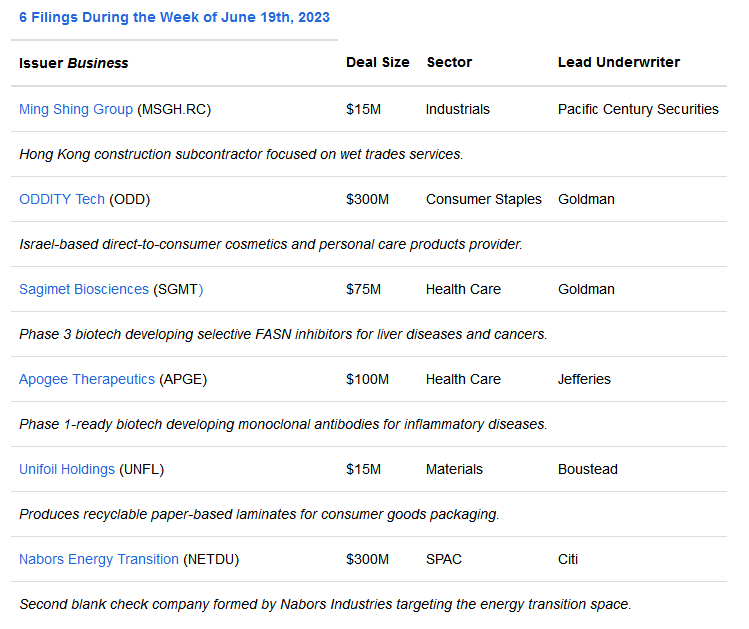Click the 'Boustead' underwriter cell
The height and width of the screenshot is (629, 749).
pos(588,469)
